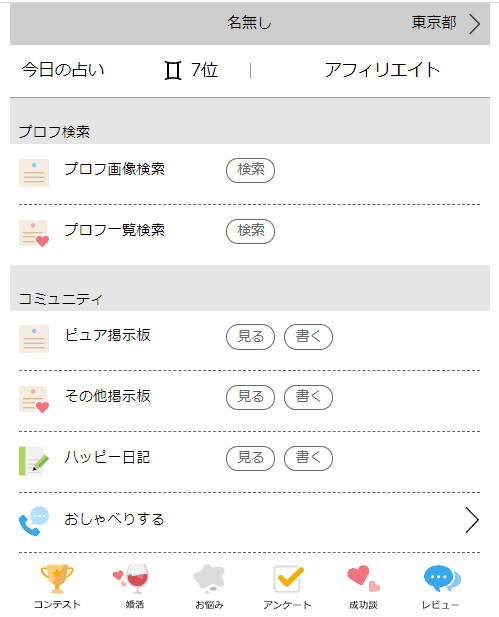Click 検索 button for プロフ画像検索
Screen dimensions: 499x617
click(250, 170)
